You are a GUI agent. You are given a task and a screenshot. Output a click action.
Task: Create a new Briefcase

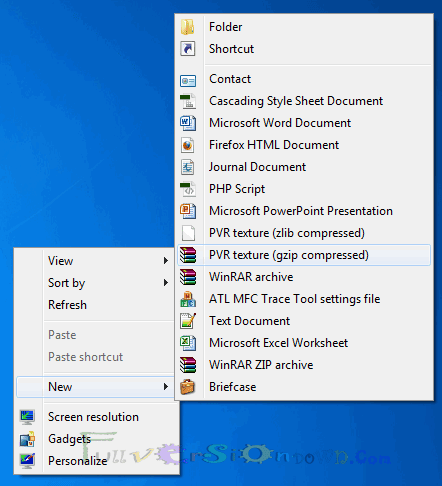(x=304, y=387)
